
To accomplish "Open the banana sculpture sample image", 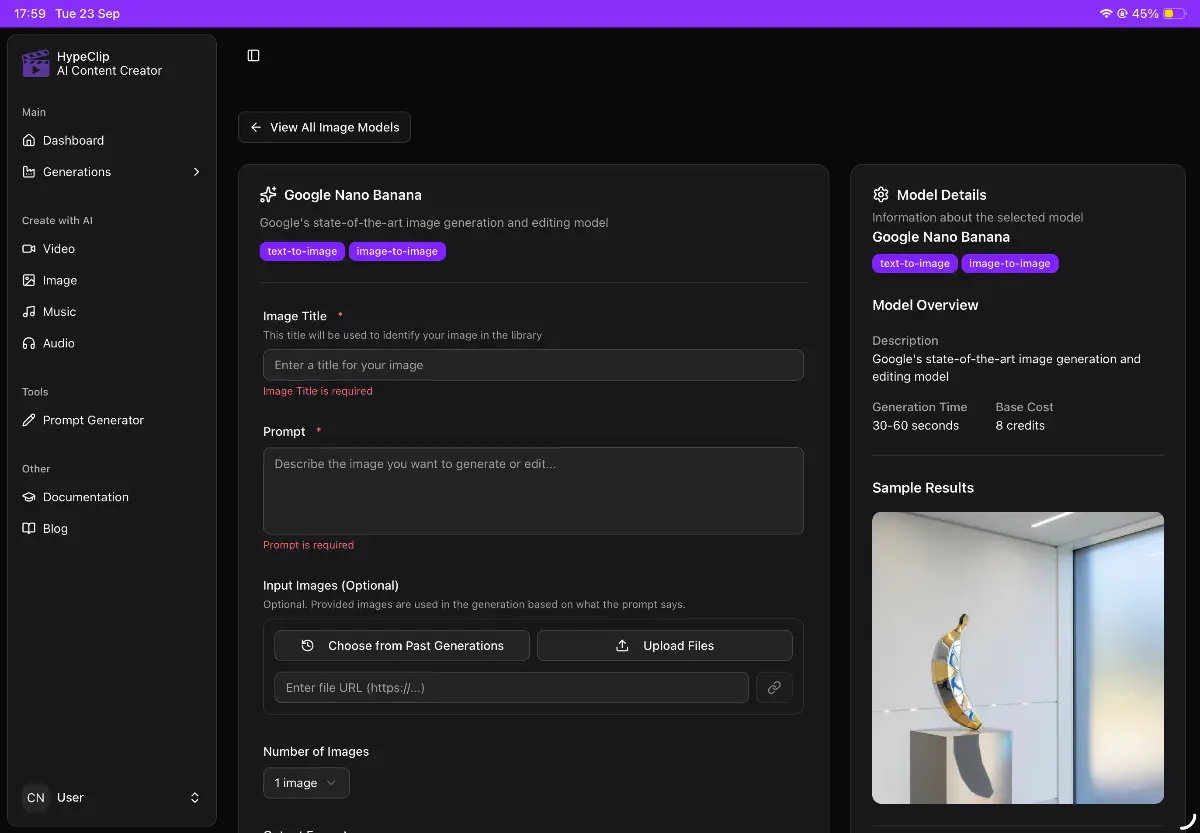I will [x=1017, y=657].
